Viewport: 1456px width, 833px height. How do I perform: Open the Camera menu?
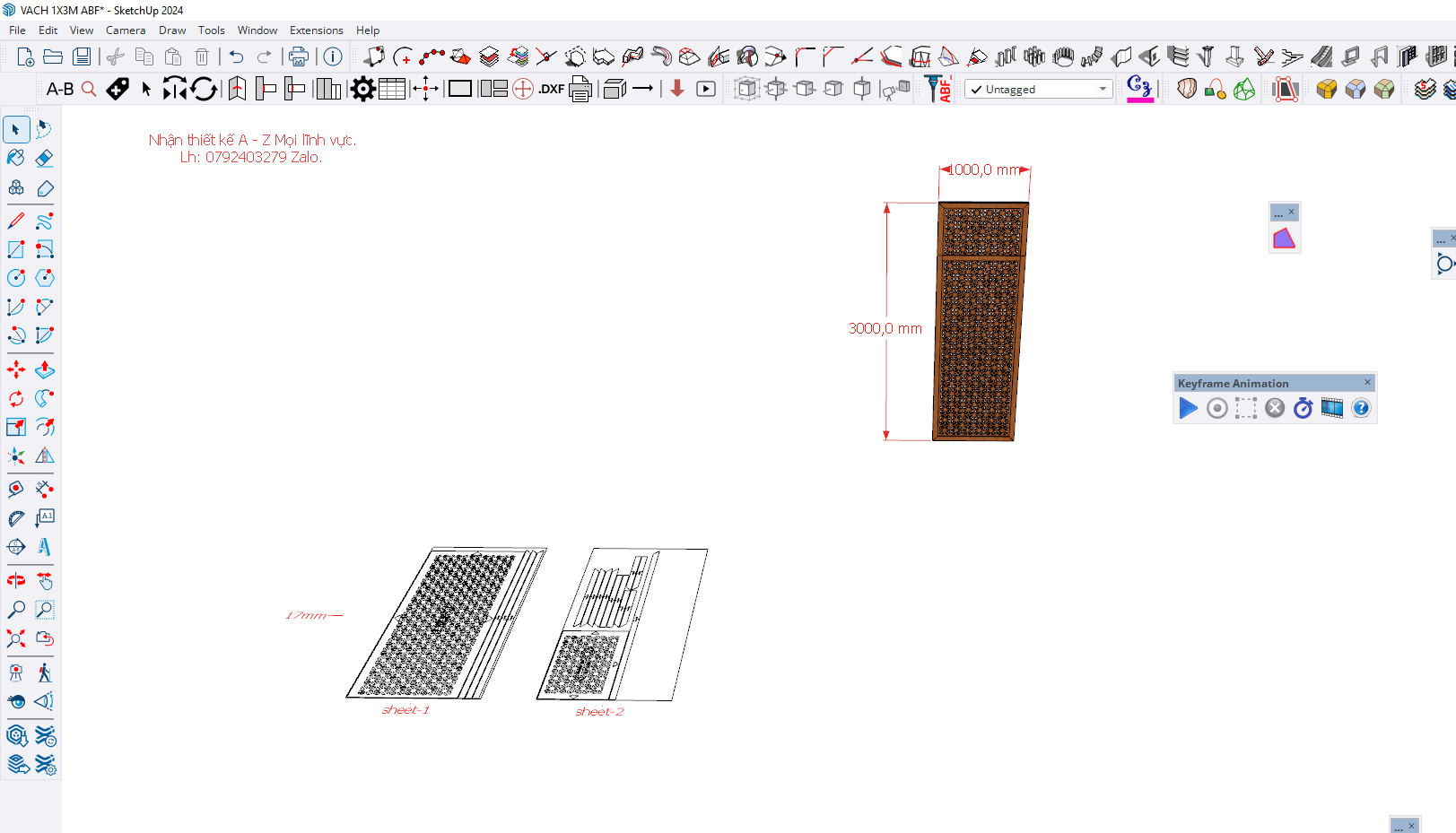(x=126, y=30)
